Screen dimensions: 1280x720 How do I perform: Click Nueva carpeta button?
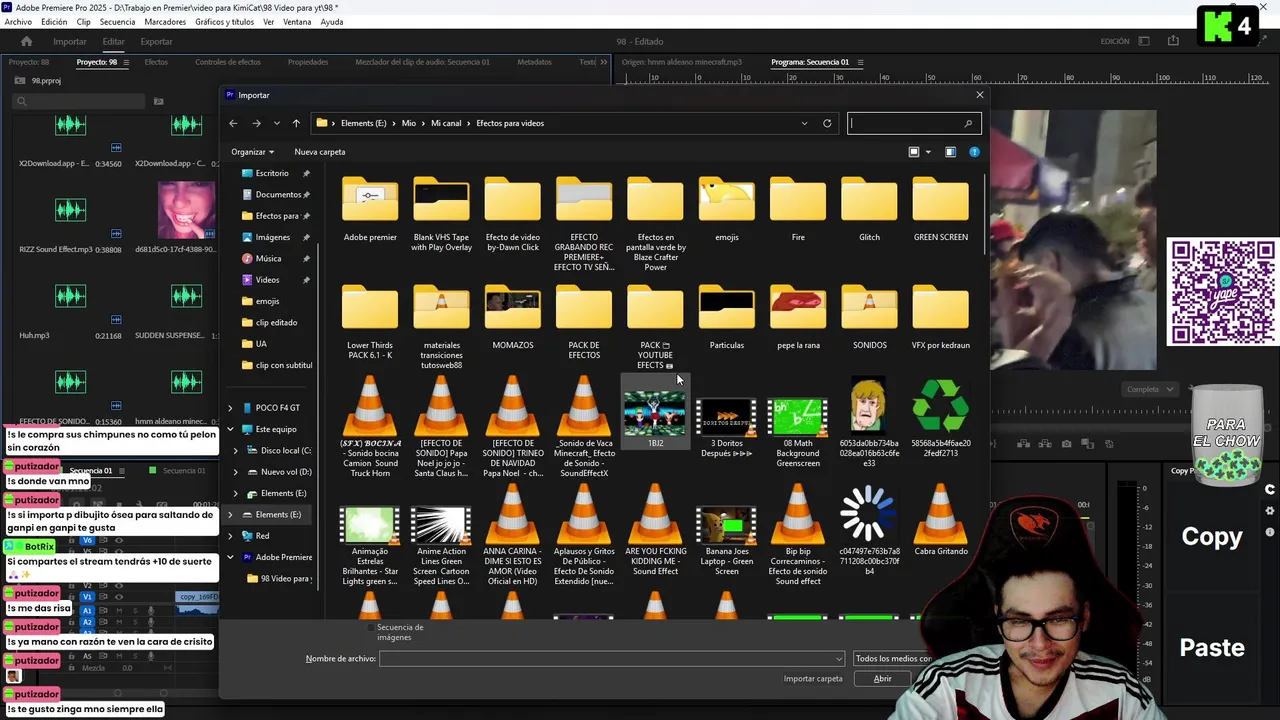click(320, 152)
